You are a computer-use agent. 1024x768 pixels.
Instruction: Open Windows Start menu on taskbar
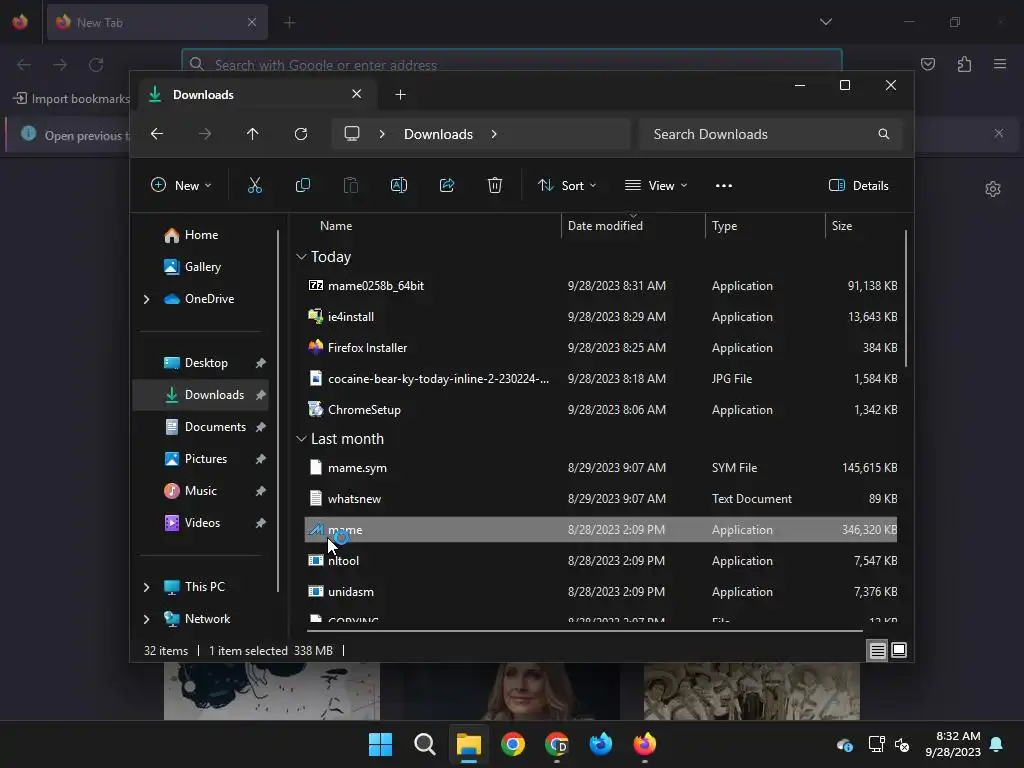[x=380, y=744]
